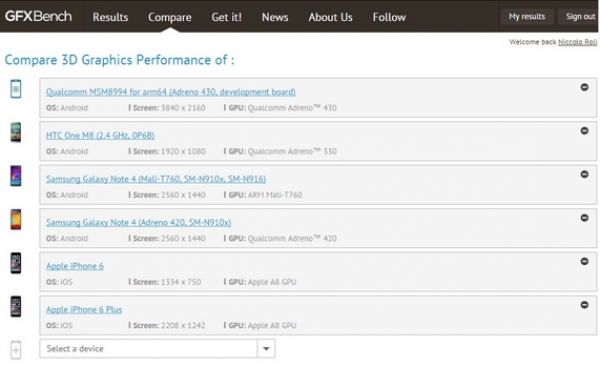Click Compare 3D Graphics Performance heading
The height and width of the screenshot is (367, 600).
tap(119, 60)
